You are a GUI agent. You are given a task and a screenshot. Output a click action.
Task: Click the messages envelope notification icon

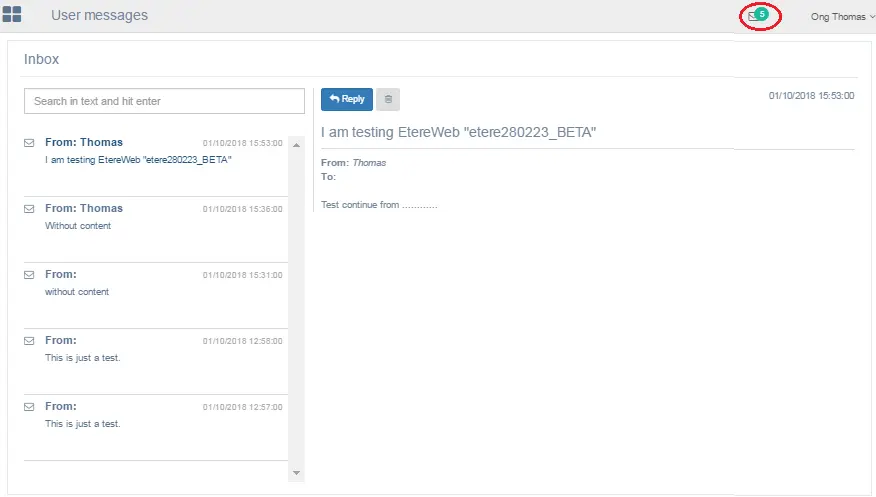753,16
